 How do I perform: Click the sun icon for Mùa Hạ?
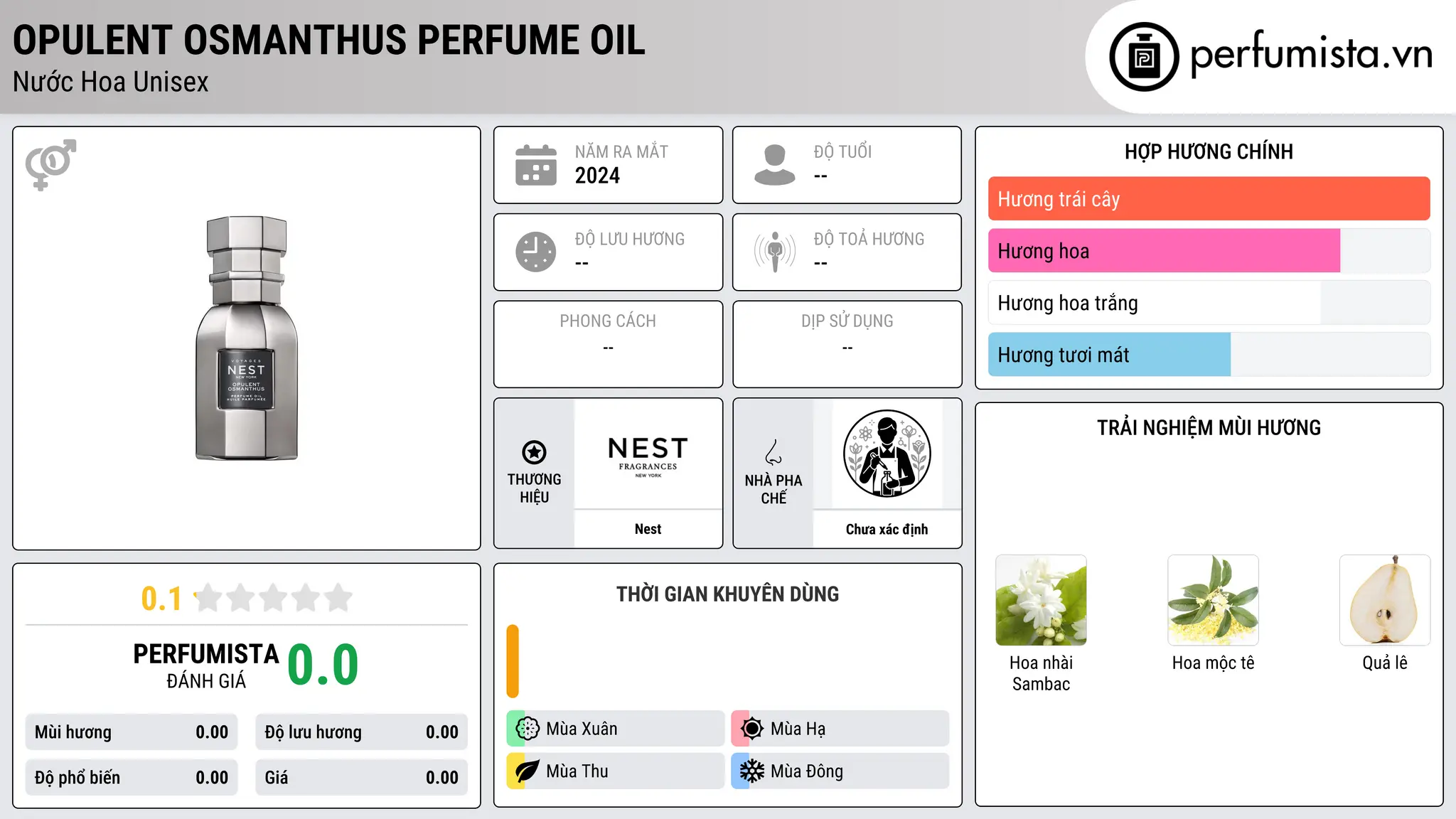point(752,729)
